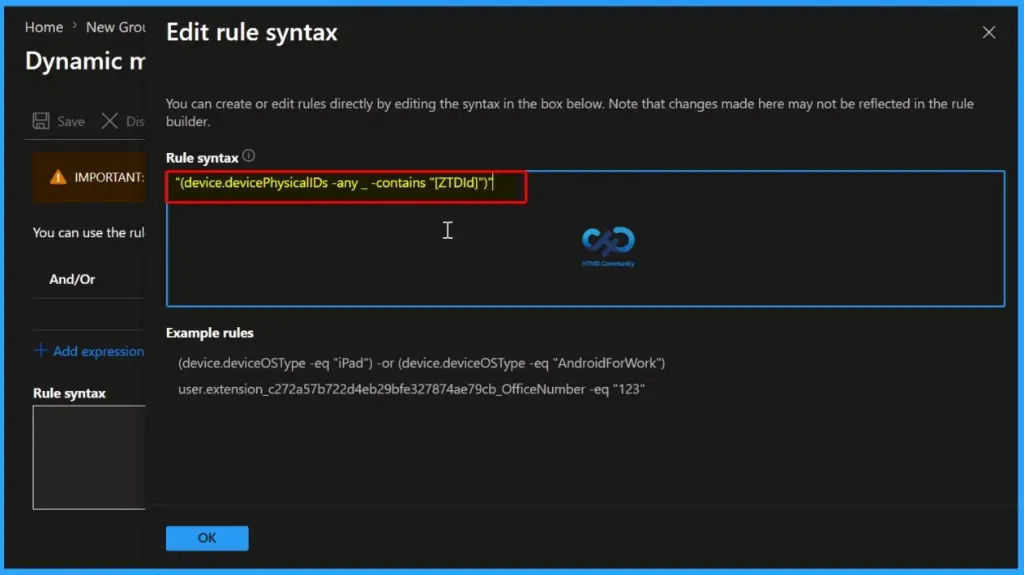Viewport: 1024px width, 575px height.
Task: Click the Save label in toolbar
Action: [x=71, y=122]
